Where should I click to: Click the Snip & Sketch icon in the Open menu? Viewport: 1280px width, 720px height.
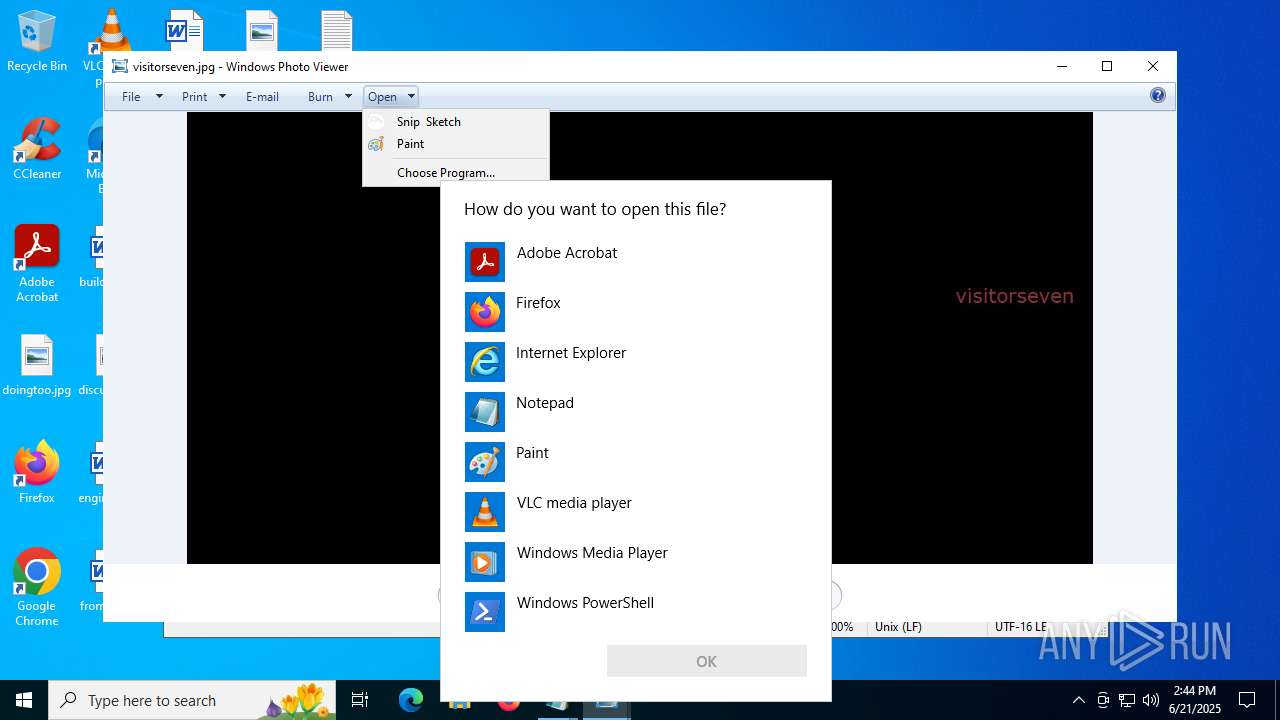coord(376,122)
